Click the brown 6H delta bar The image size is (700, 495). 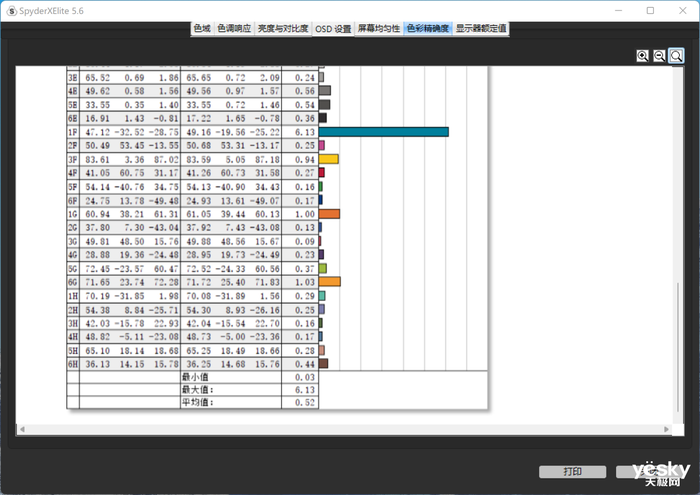pyautogui.click(x=324, y=363)
